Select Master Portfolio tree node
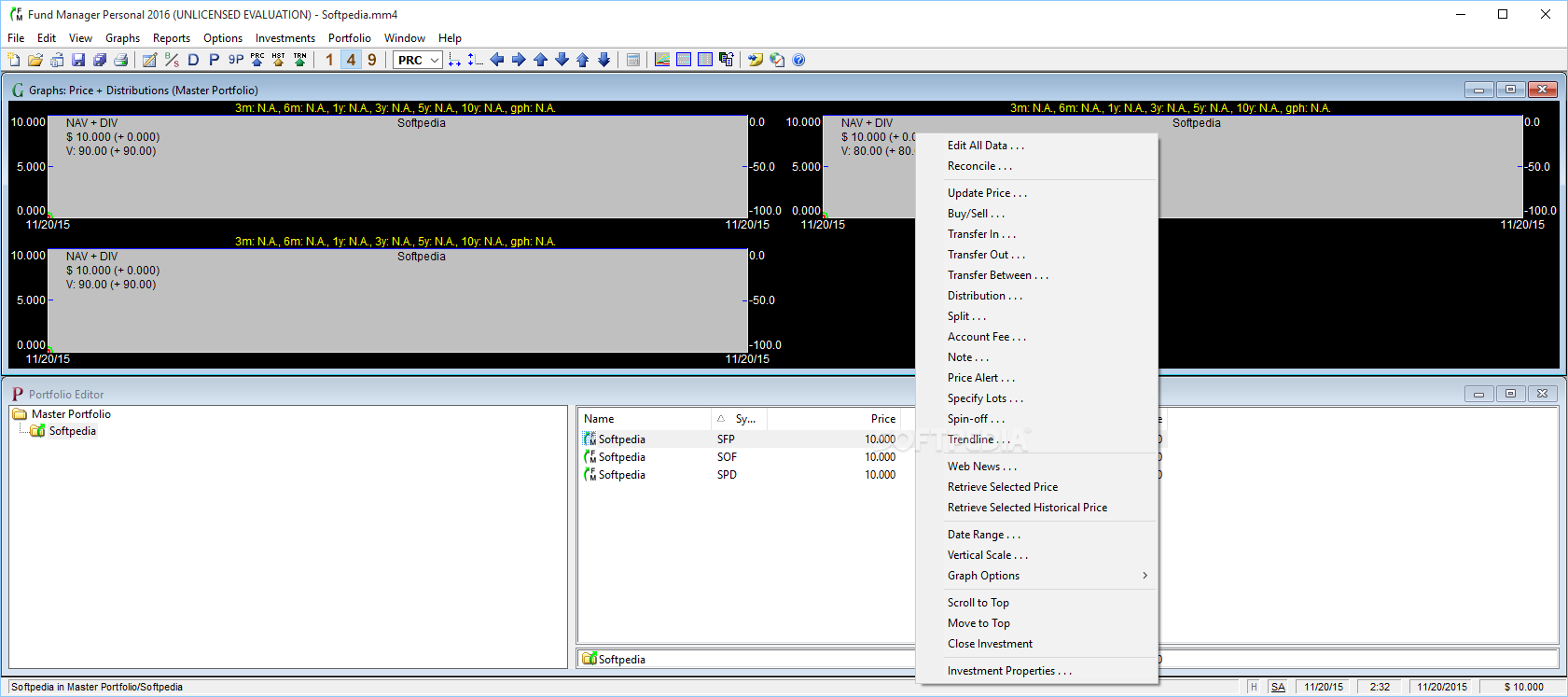This screenshot has width=1568, height=697. click(x=71, y=414)
